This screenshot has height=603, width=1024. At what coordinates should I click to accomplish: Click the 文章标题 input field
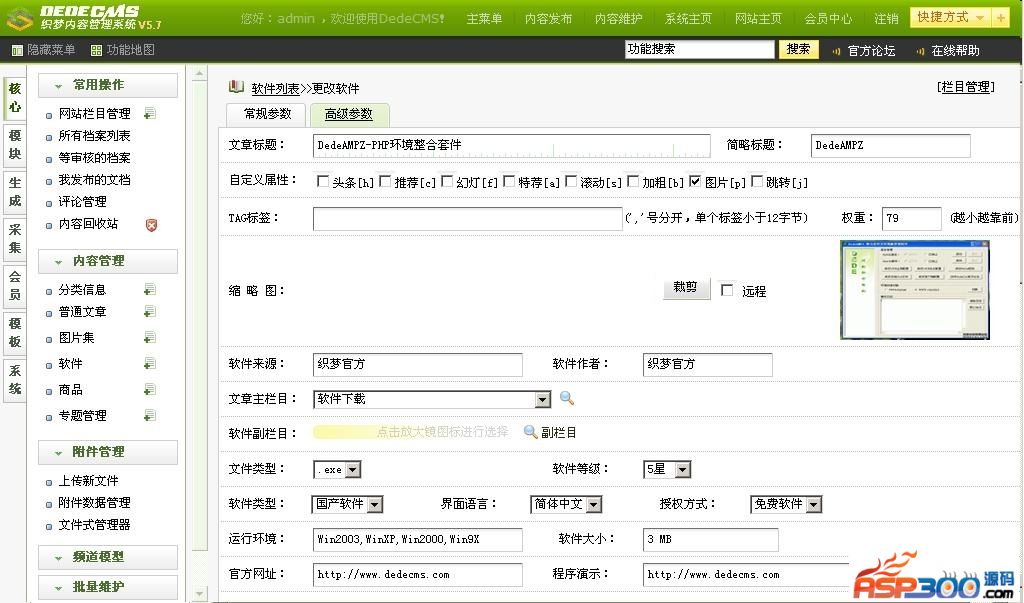click(x=511, y=146)
